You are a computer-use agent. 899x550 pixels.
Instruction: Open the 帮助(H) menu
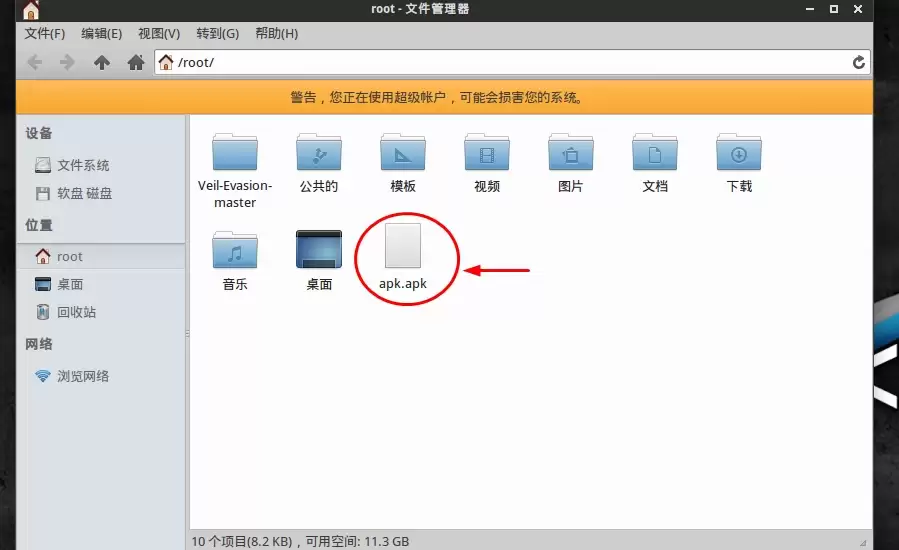(276, 33)
